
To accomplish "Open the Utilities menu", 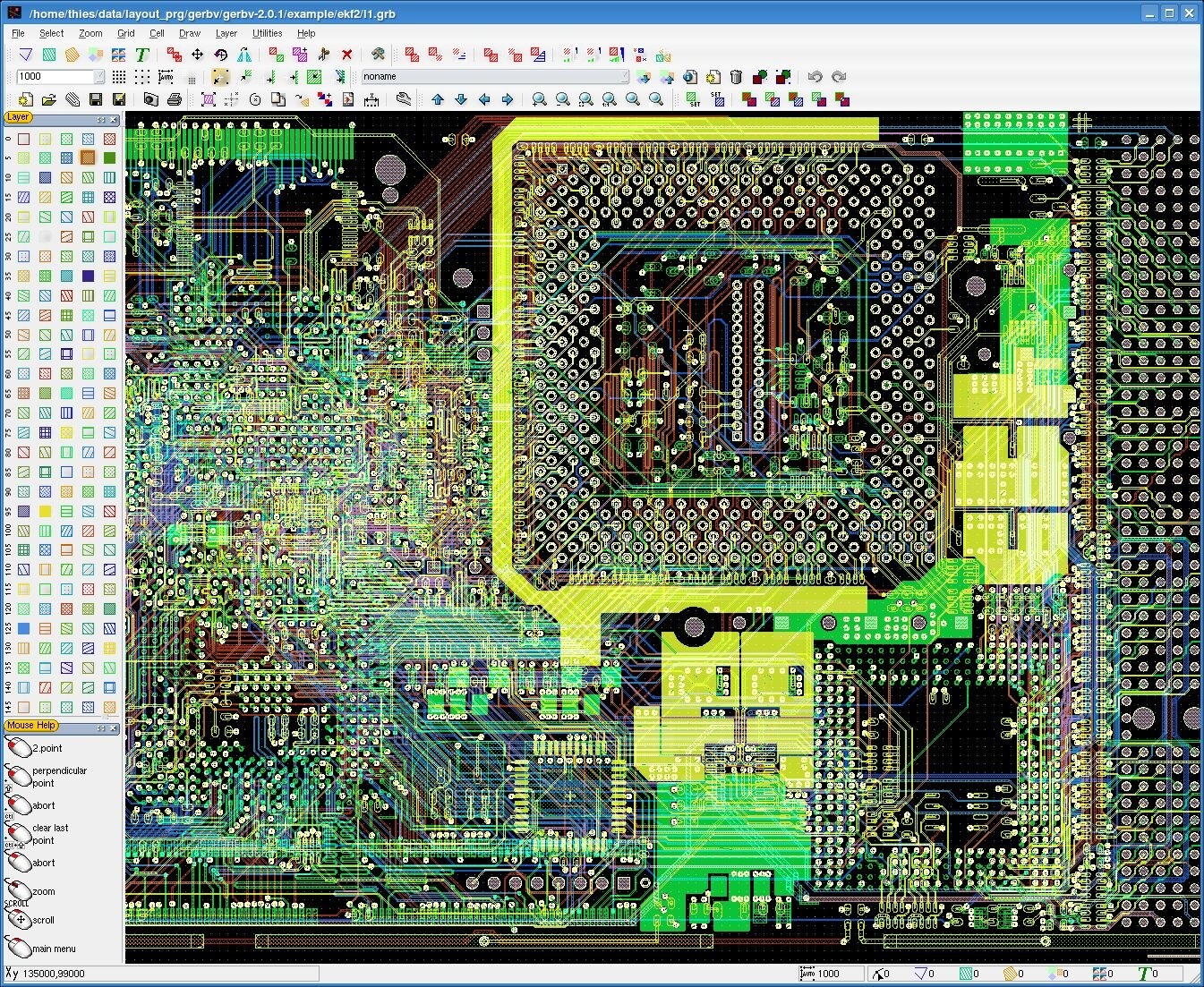I will click(x=267, y=33).
